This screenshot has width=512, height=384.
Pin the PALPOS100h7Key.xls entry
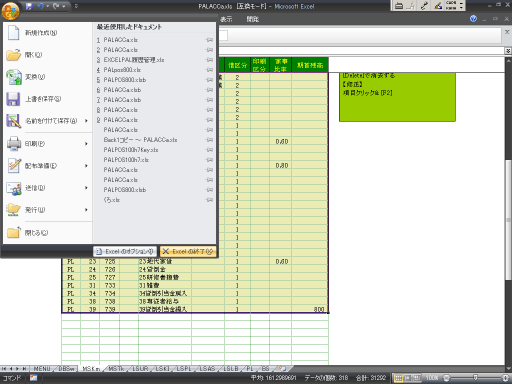pyautogui.click(x=209, y=150)
